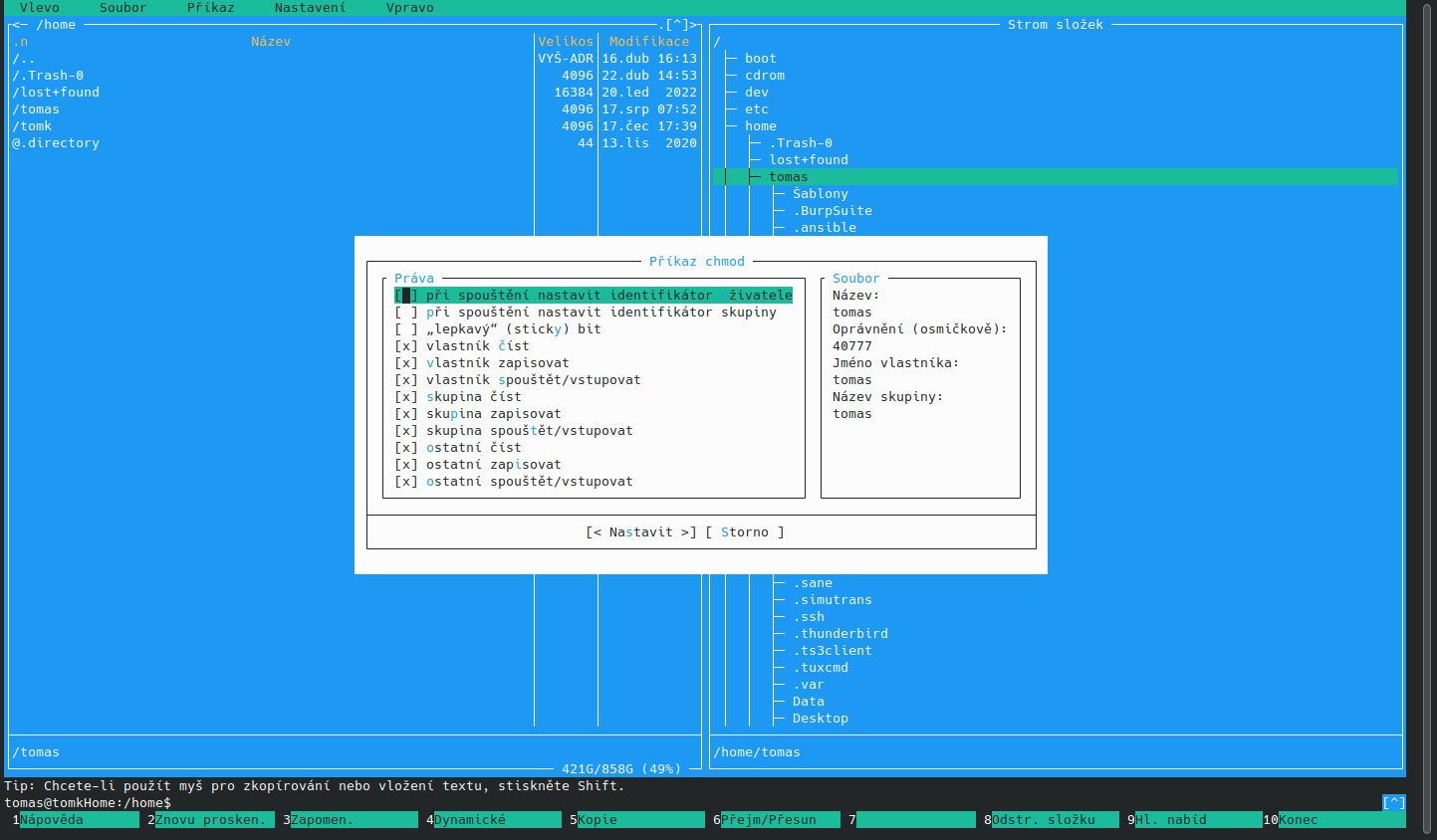Click the Storno button

[x=745, y=532]
